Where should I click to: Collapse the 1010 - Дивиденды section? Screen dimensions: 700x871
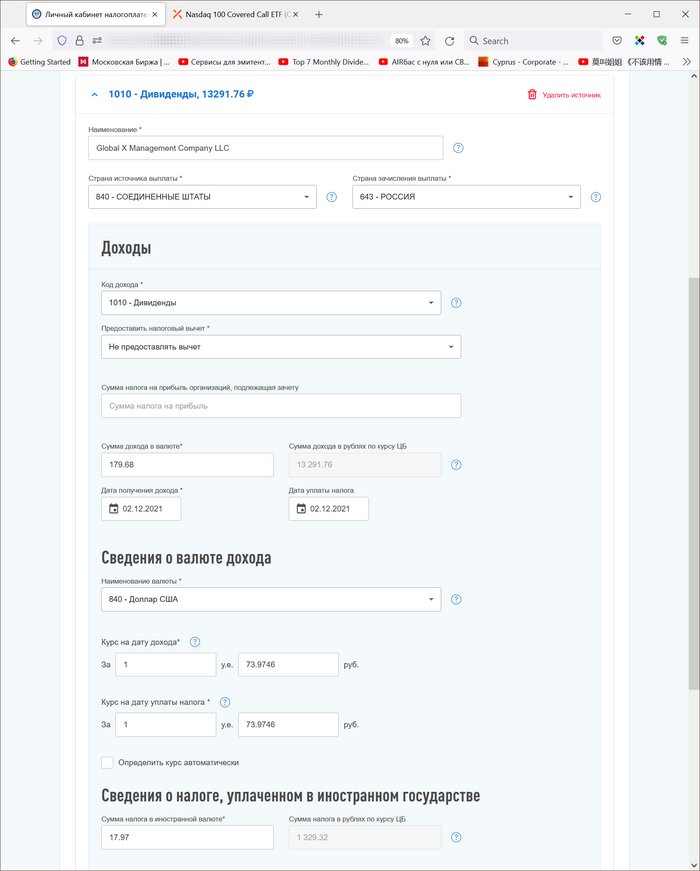[x=95, y=95]
